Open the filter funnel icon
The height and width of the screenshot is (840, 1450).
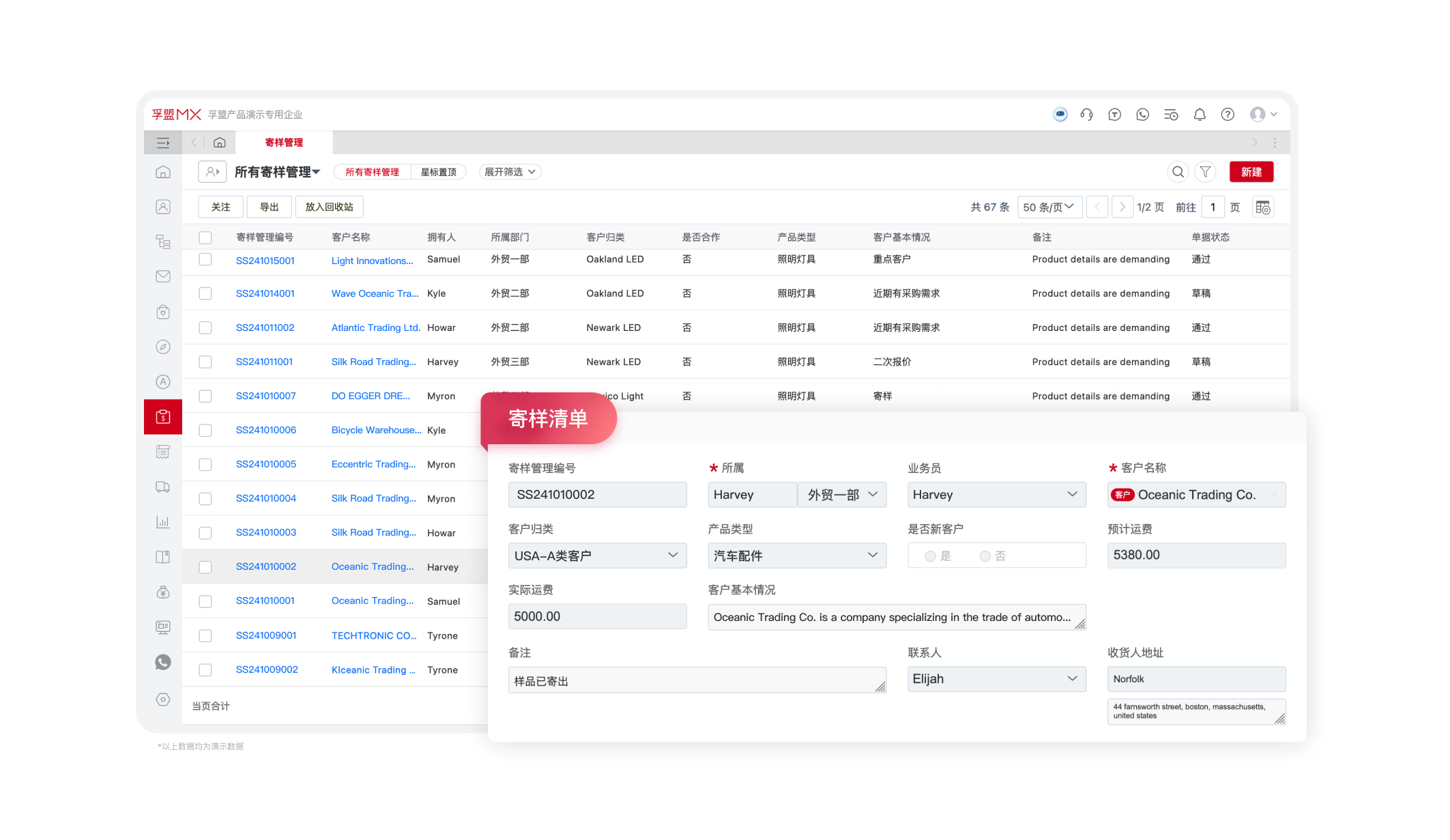[1206, 172]
